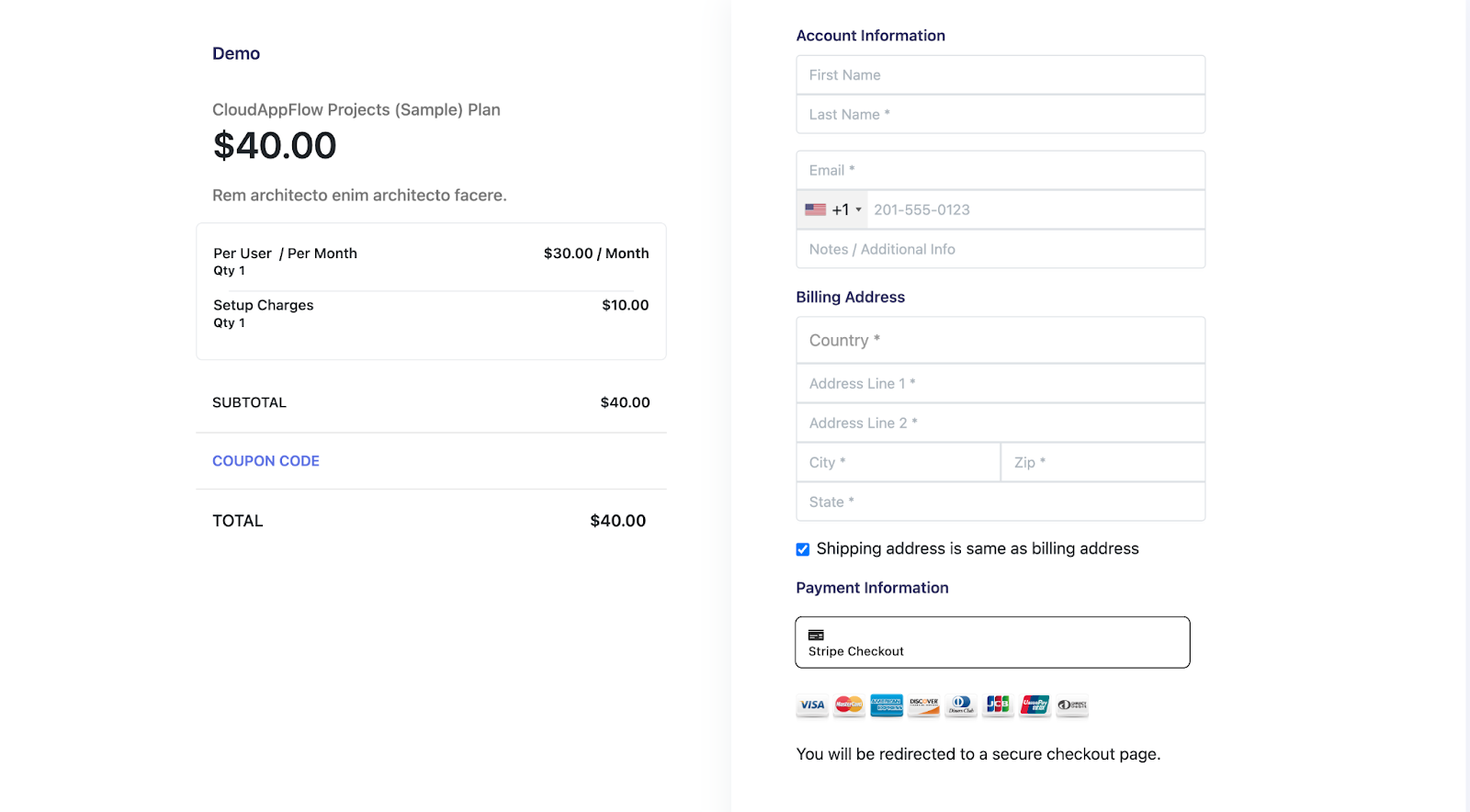Screen dimensions: 1470x812
Task: Focus the Address Line 1 field
Action: pyautogui.click(x=1001, y=384)
